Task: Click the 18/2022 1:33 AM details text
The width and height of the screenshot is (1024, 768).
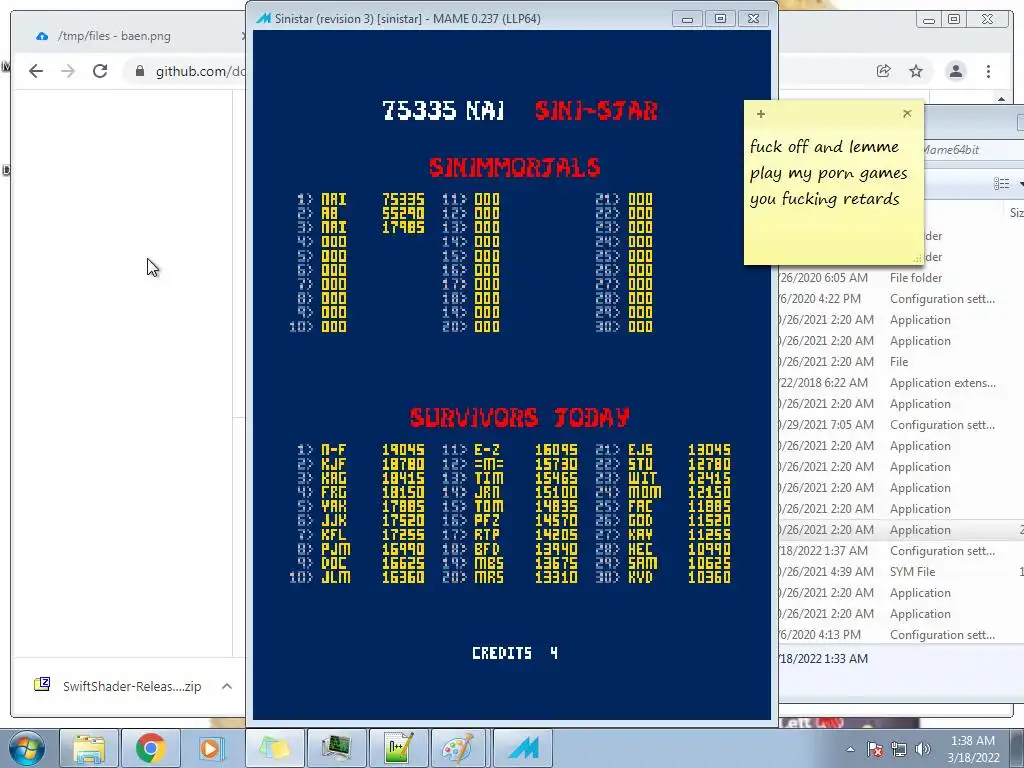Action: (824, 658)
